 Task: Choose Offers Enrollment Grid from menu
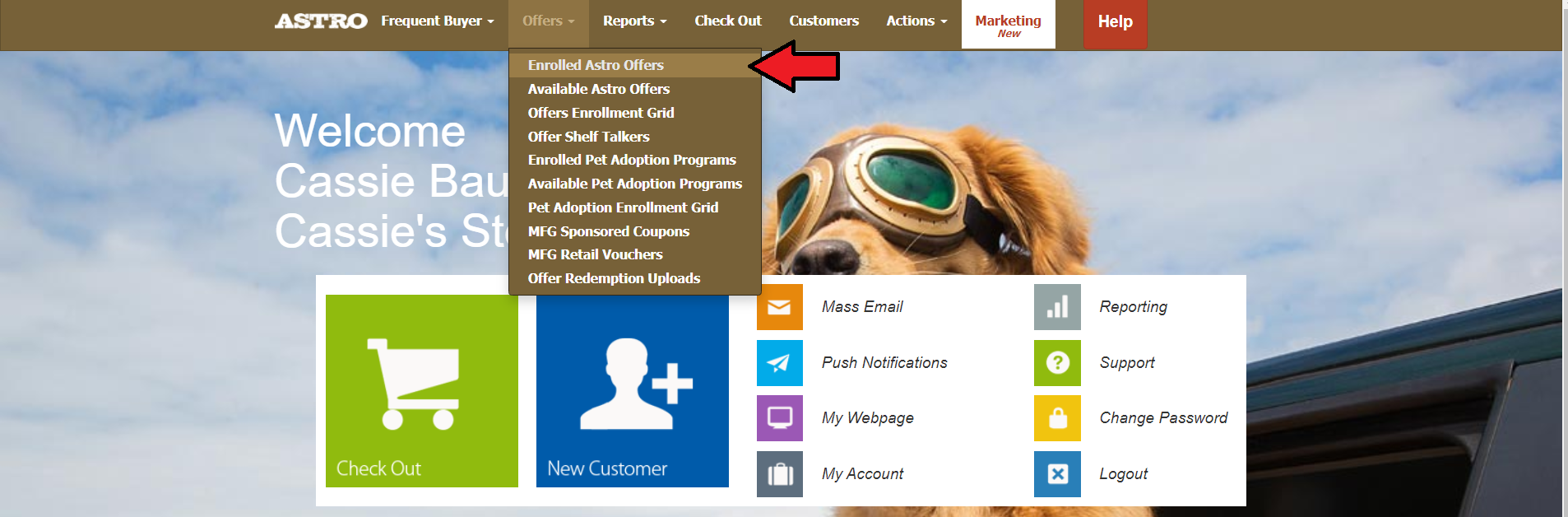pyautogui.click(x=601, y=113)
